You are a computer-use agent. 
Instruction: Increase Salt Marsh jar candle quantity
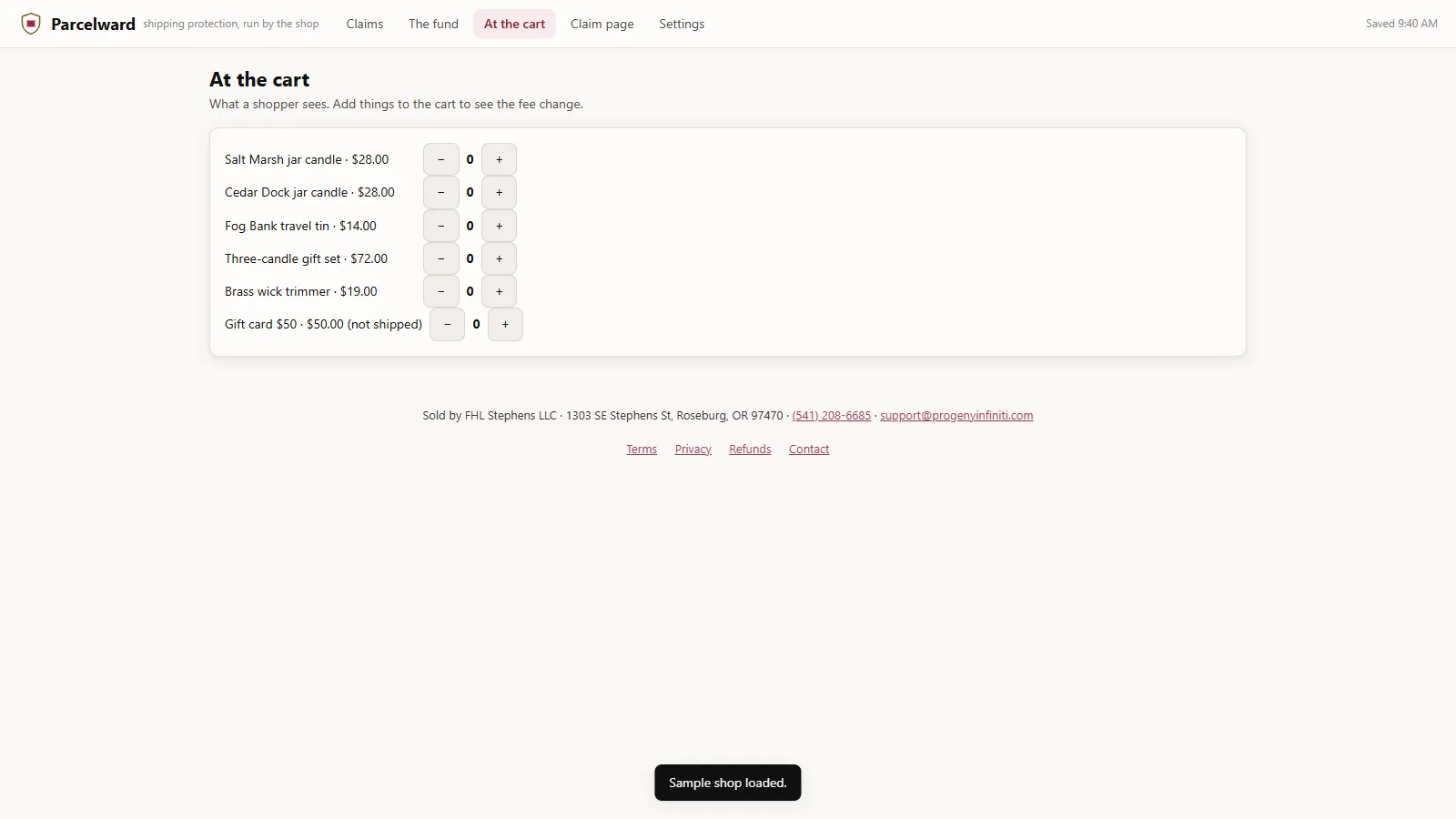[499, 159]
